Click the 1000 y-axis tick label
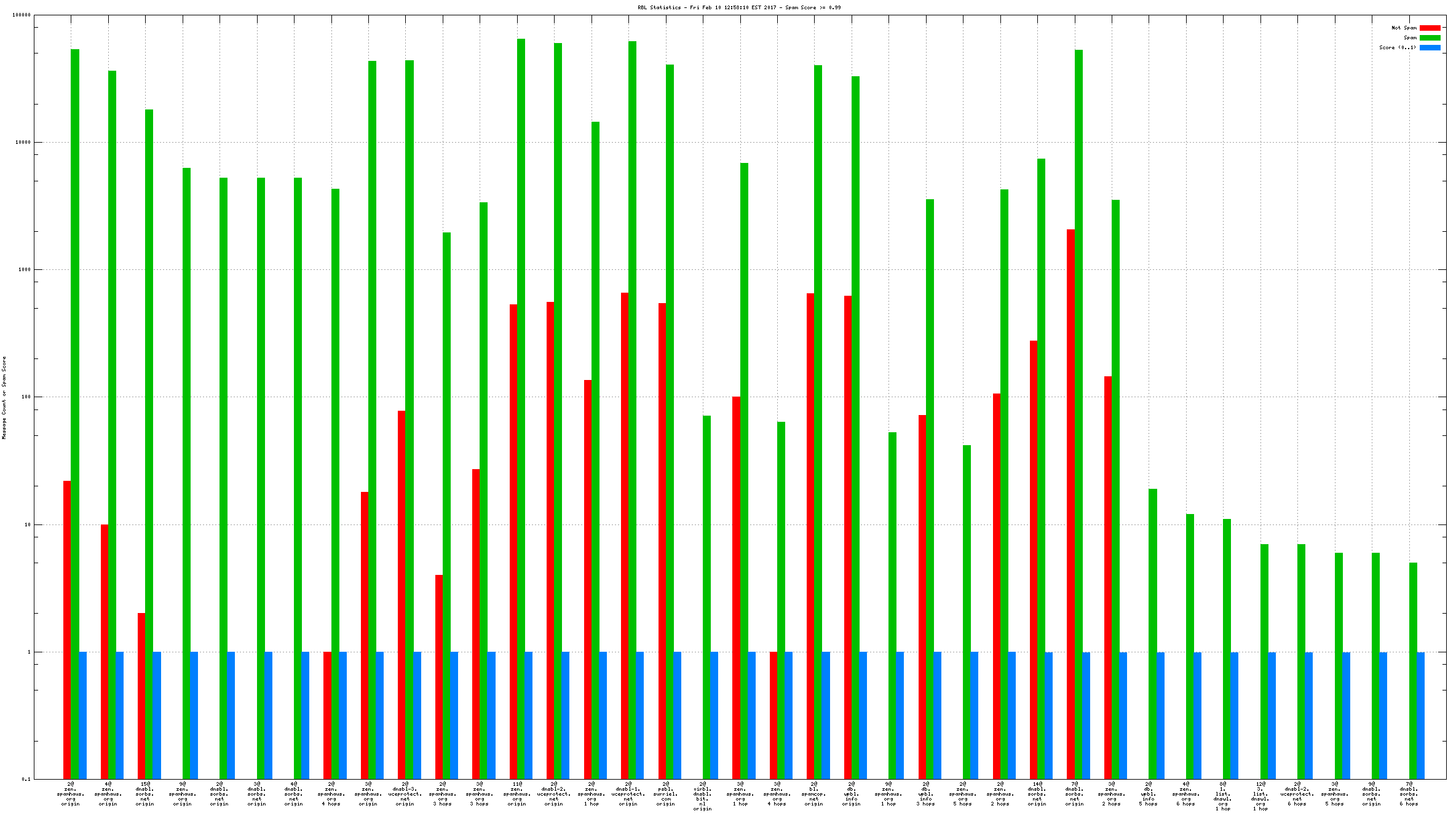 24,270
